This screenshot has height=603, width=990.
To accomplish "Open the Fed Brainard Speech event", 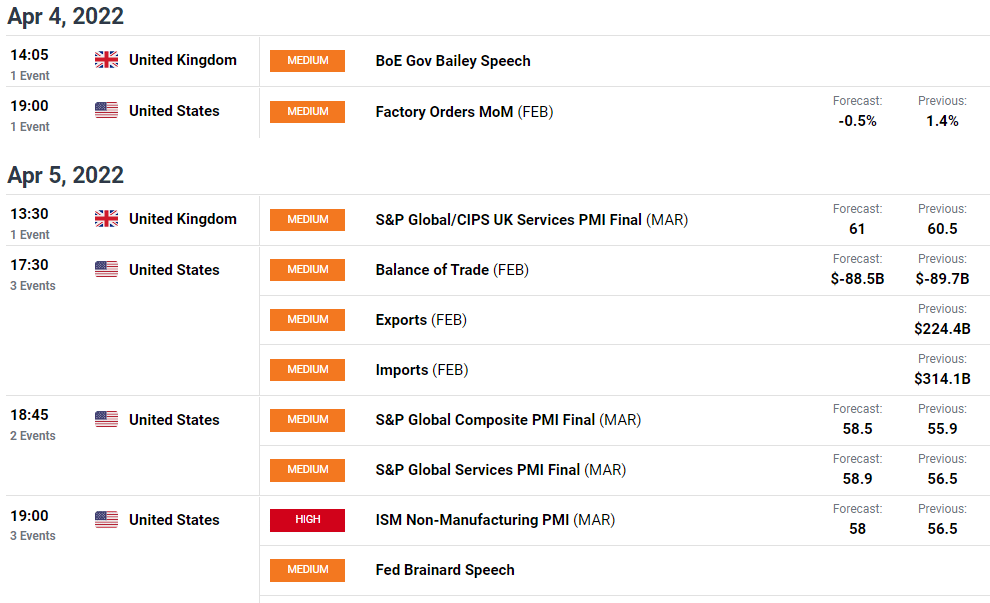I will click(445, 570).
